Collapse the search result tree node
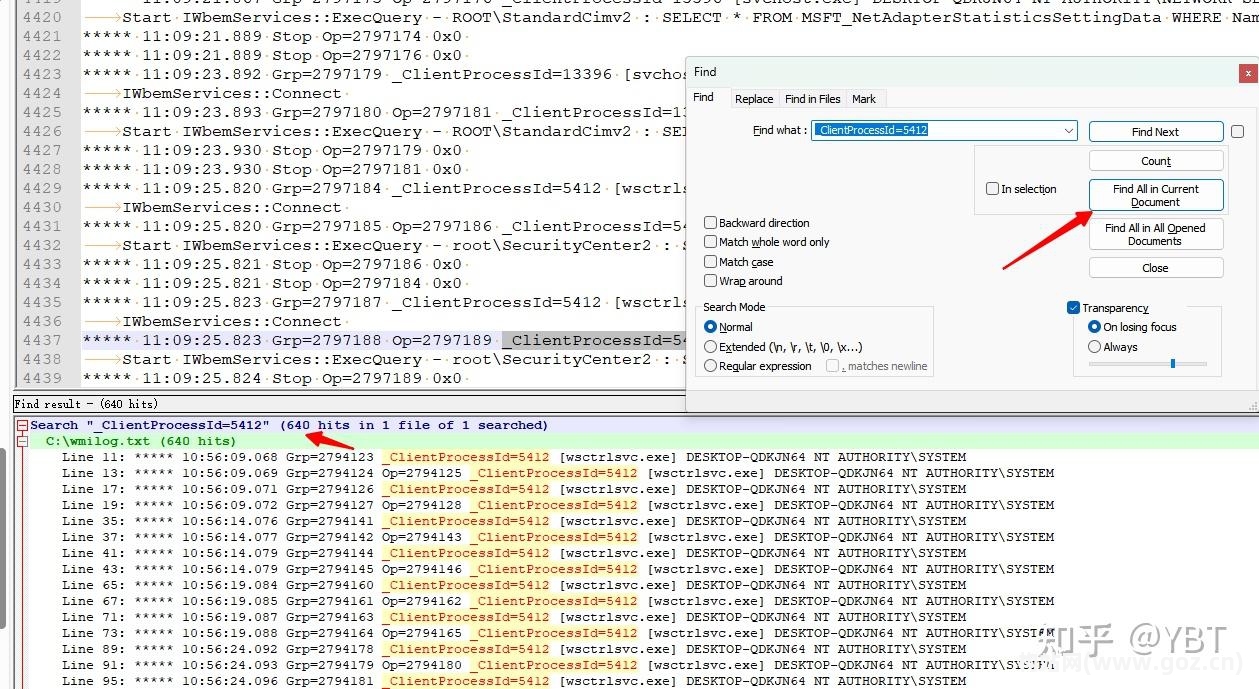The width and height of the screenshot is (1259, 689). [x=22, y=426]
